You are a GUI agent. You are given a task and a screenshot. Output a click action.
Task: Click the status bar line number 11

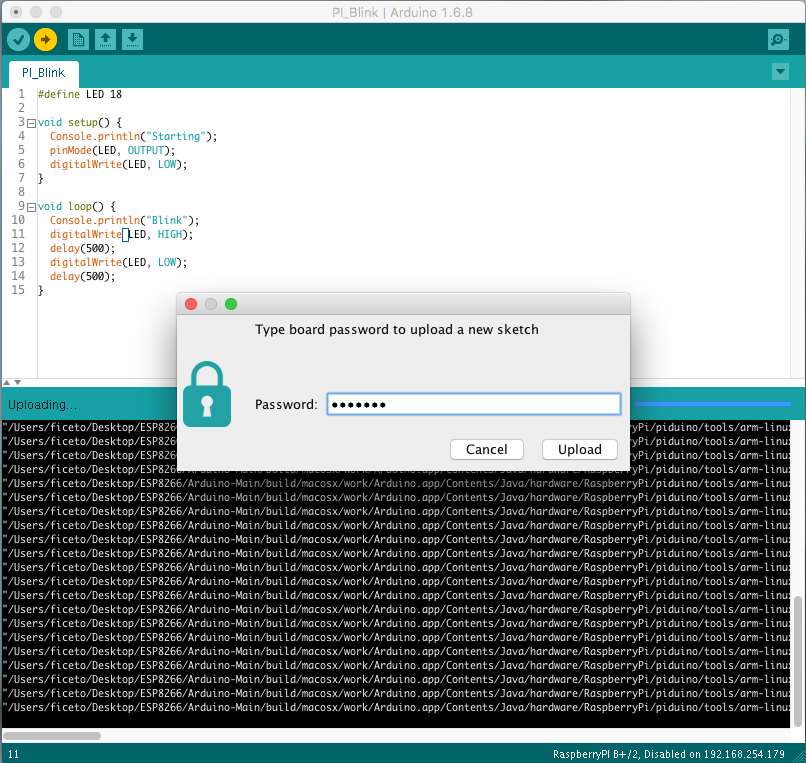(13, 754)
